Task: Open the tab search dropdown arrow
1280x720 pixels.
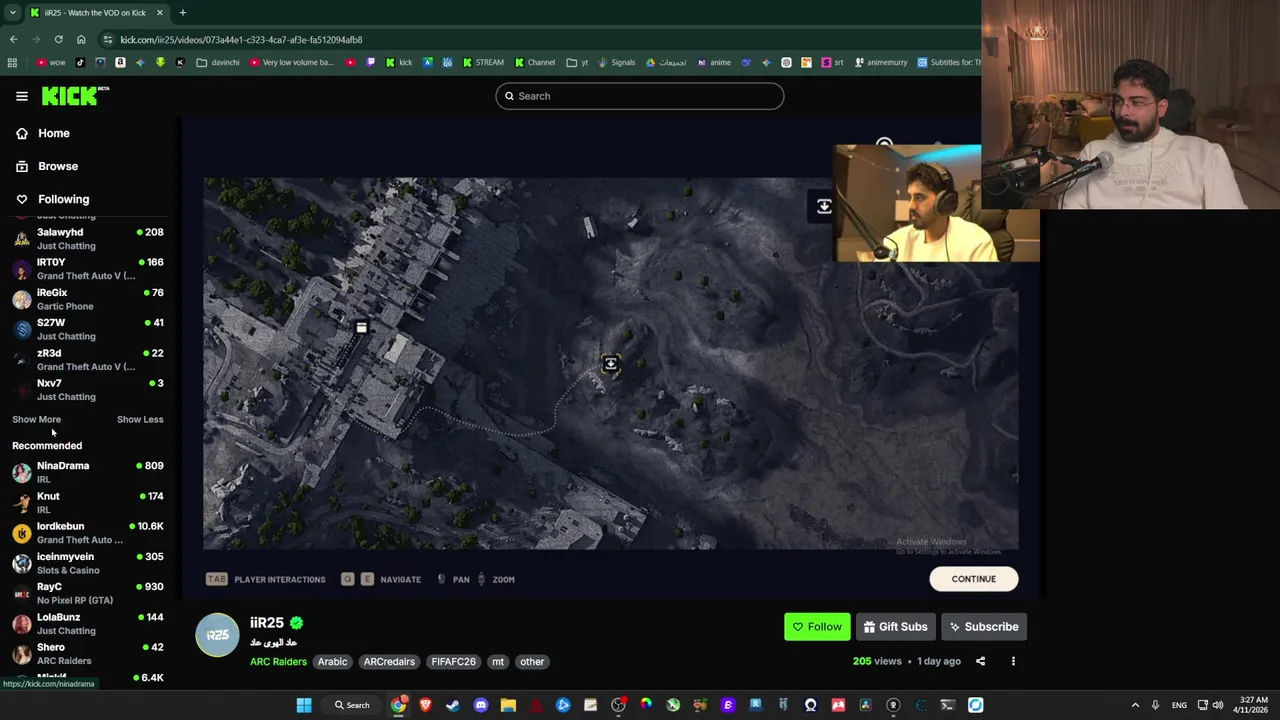Action: [x=12, y=13]
